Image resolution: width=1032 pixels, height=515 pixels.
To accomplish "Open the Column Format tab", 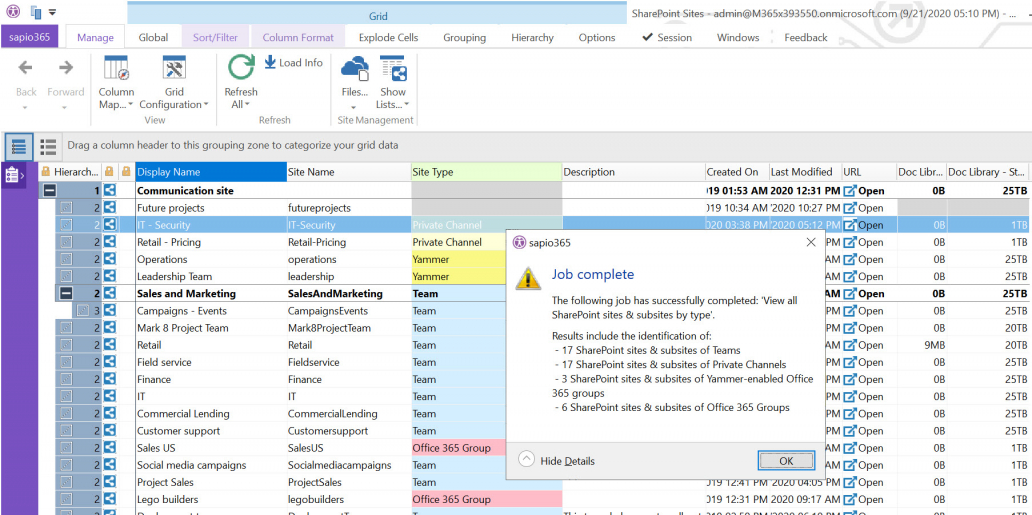I will [298, 38].
